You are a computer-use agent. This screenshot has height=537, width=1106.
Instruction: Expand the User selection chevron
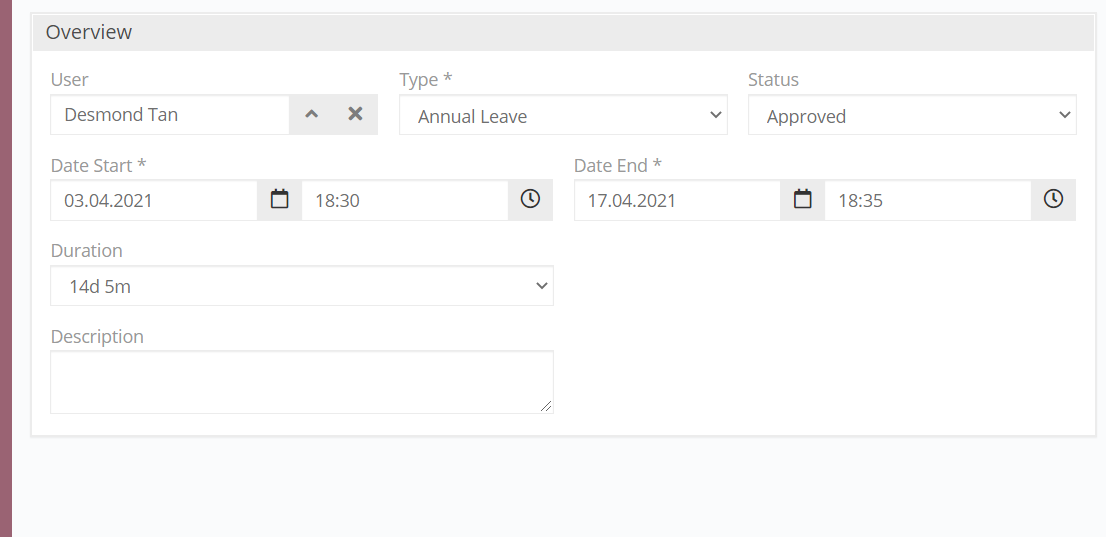click(x=312, y=114)
